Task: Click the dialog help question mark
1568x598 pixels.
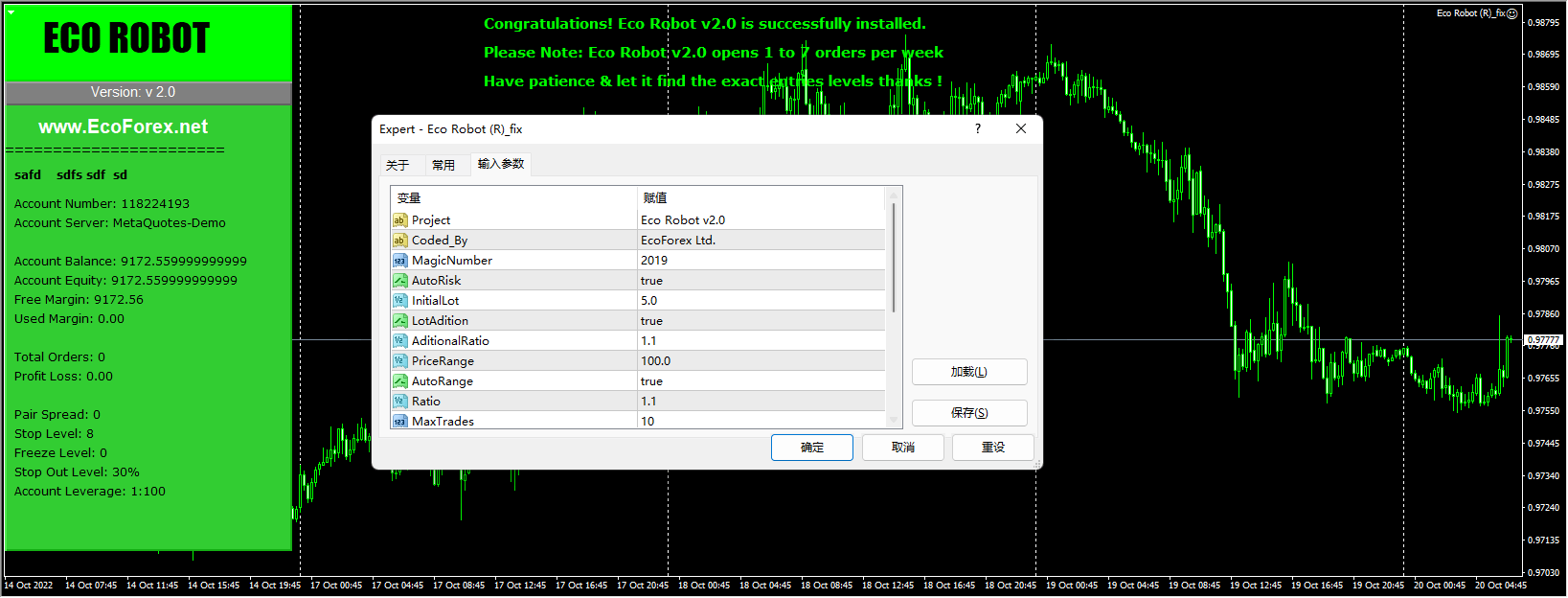Action: 978,128
